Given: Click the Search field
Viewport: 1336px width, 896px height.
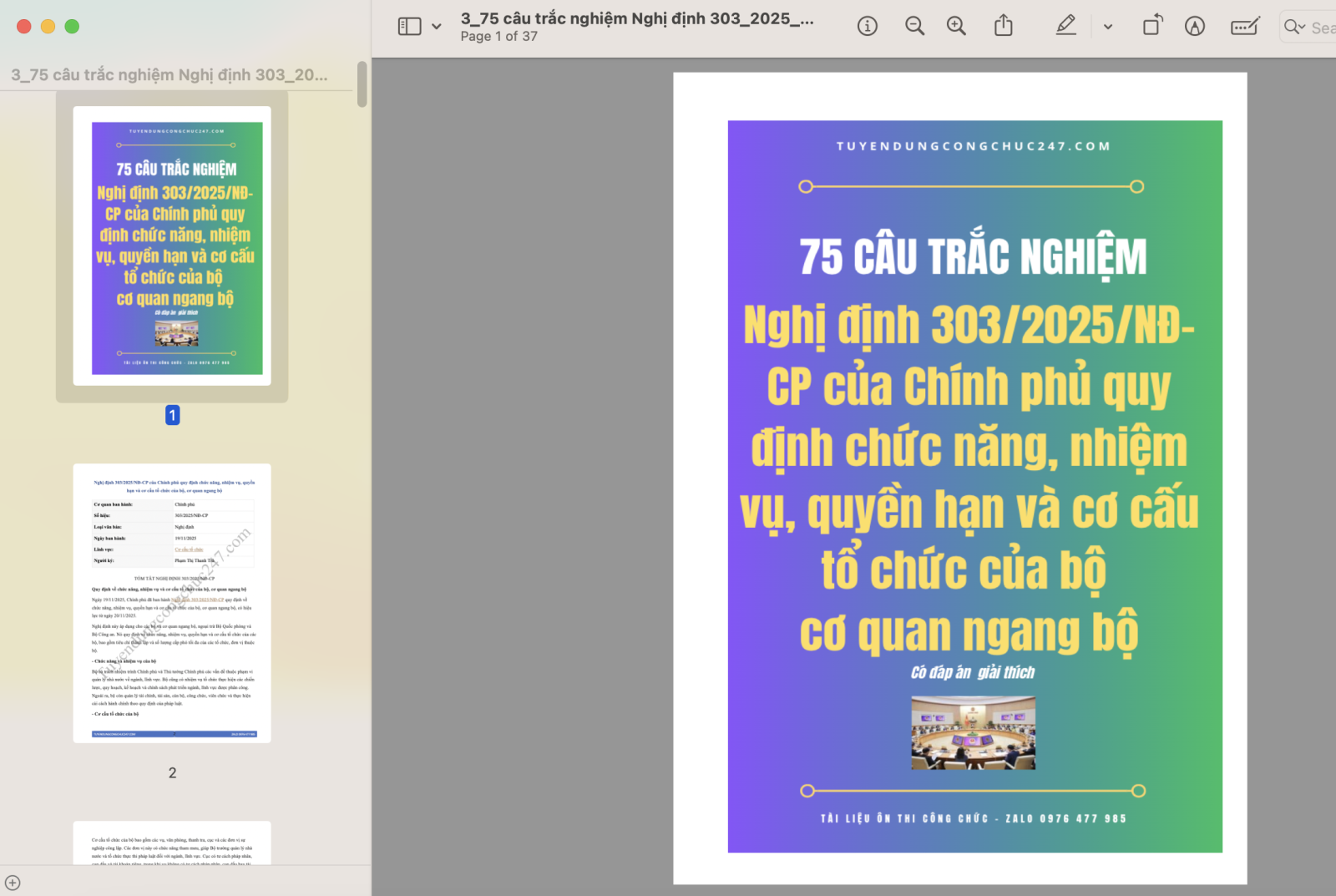Looking at the screenshot, I should [x=1315, y=28].
